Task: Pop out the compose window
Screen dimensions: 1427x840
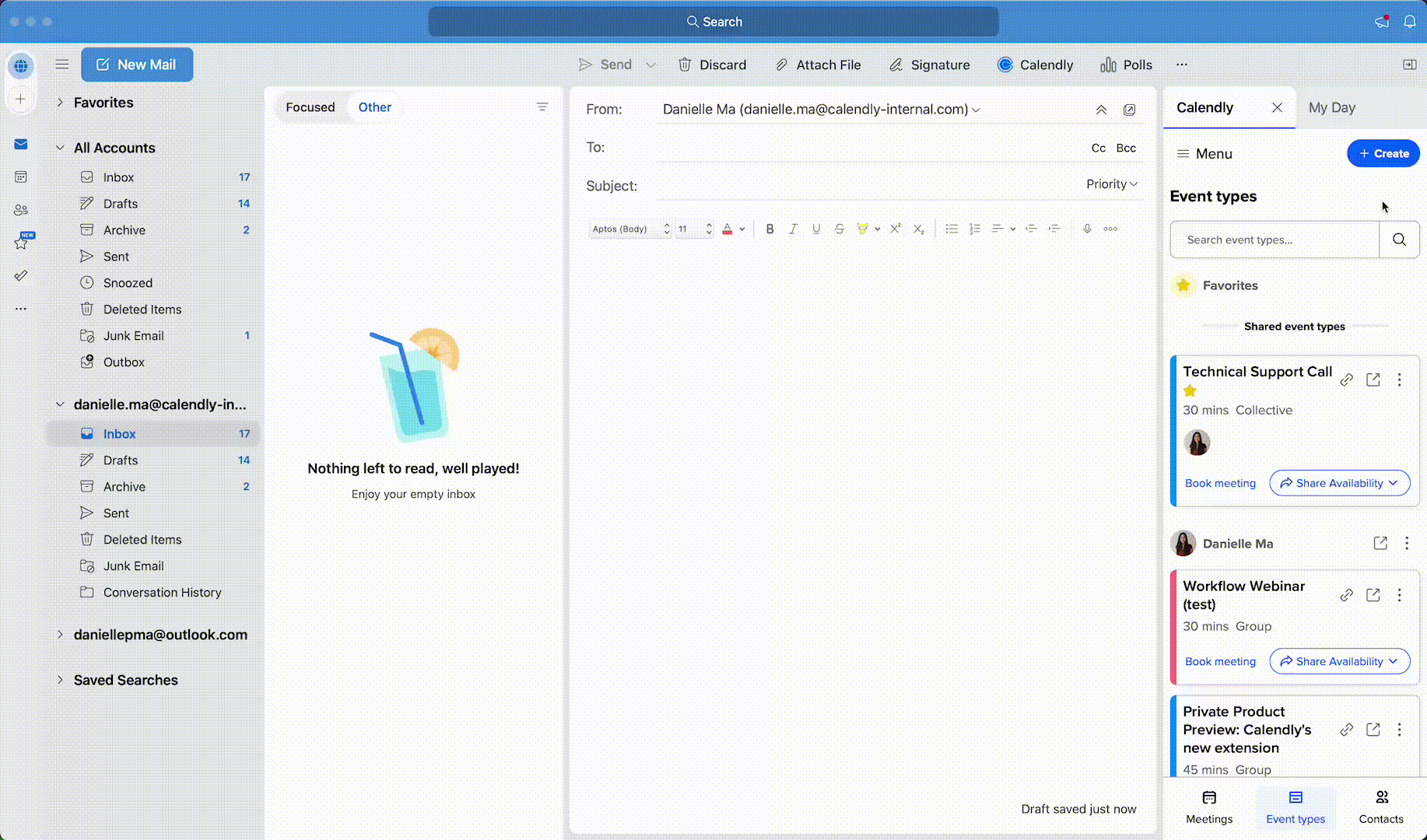Action: pos(1129,110)
